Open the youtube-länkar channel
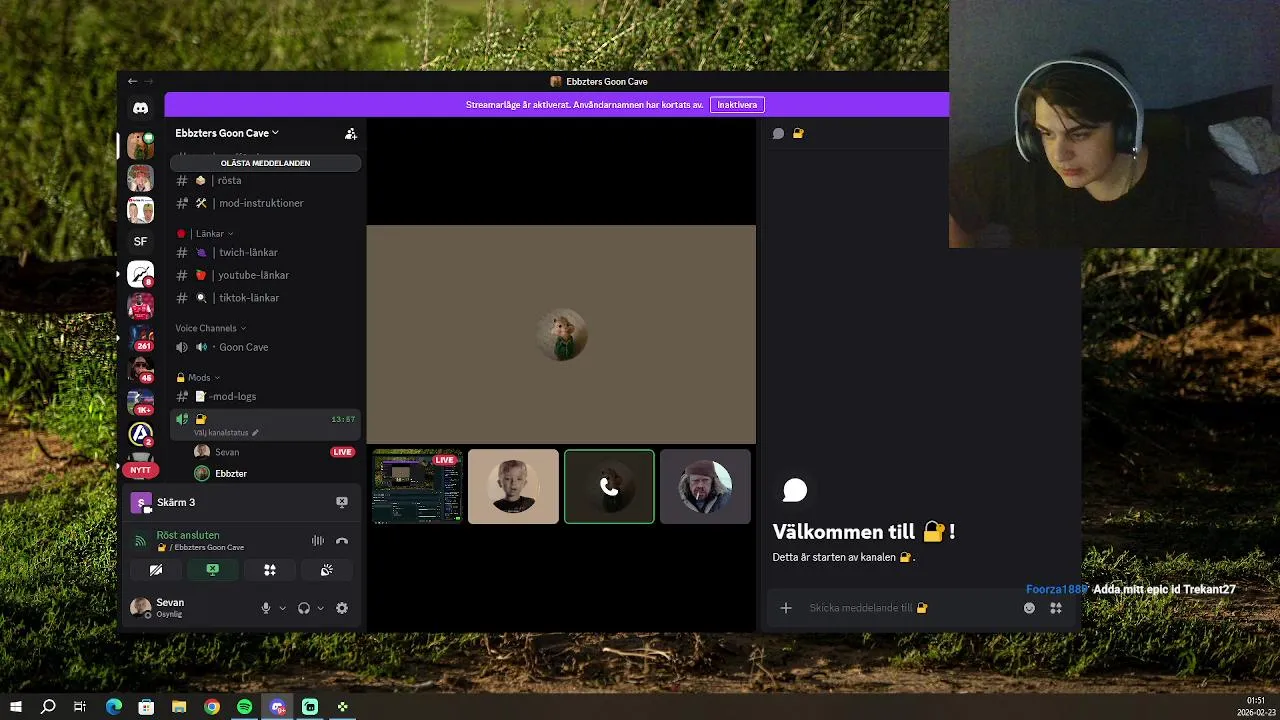 (265, 275)
